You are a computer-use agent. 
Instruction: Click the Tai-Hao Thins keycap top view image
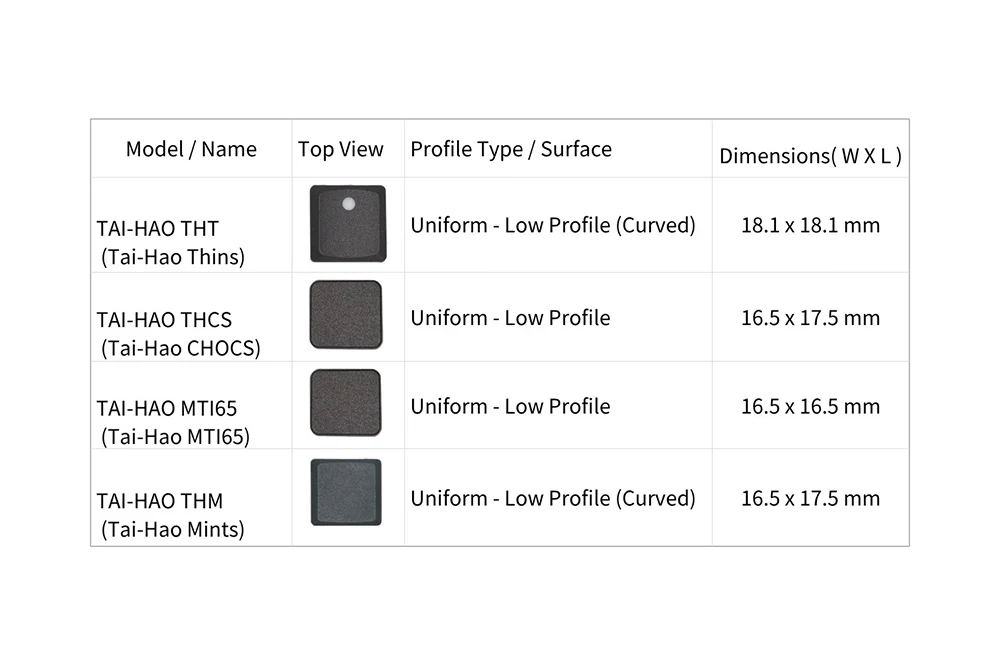pos(348,224)
